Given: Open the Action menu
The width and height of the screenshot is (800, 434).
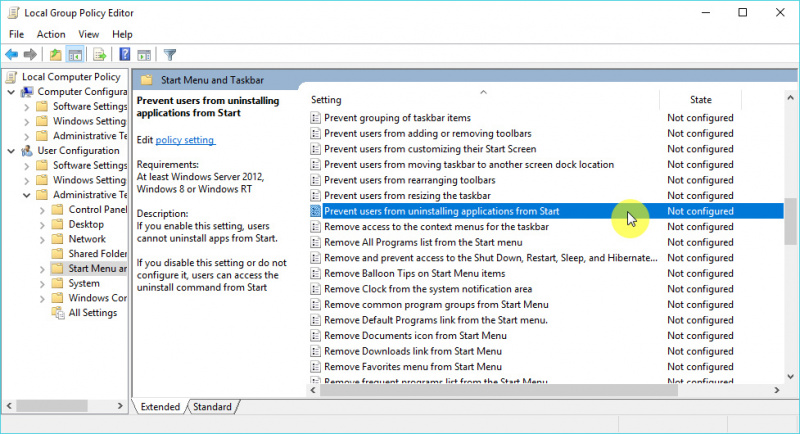Looking at the screenshot, I should tap(51, 34).
